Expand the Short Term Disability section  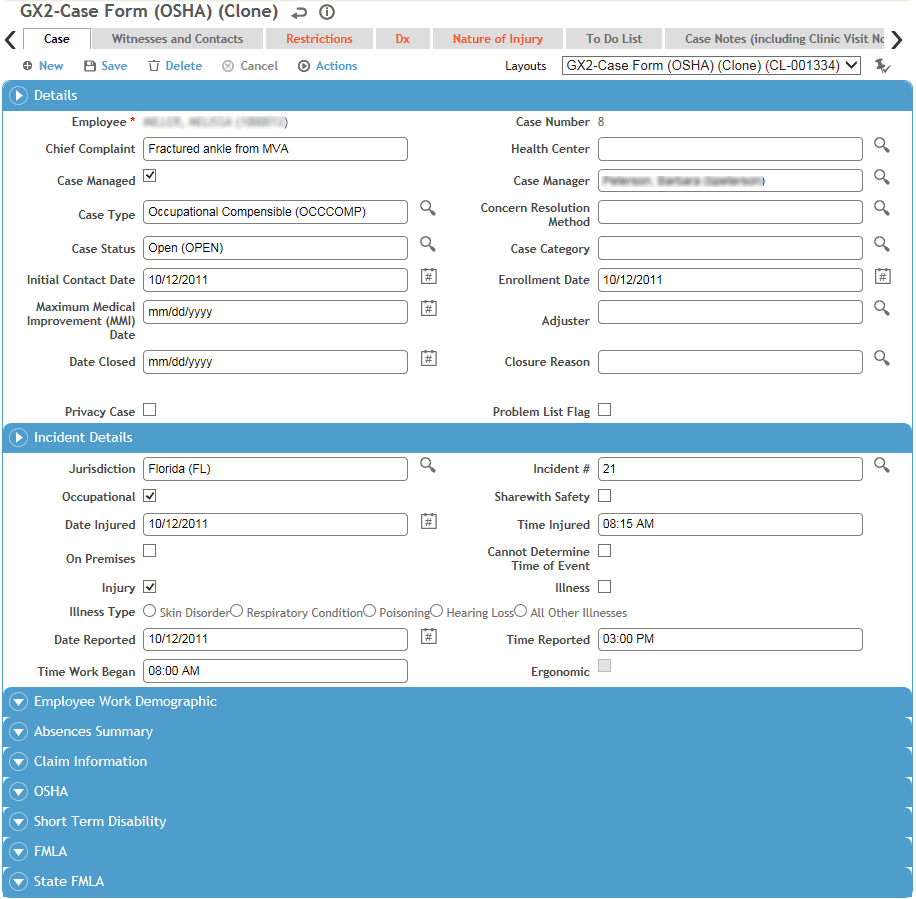tap(18, 822)
